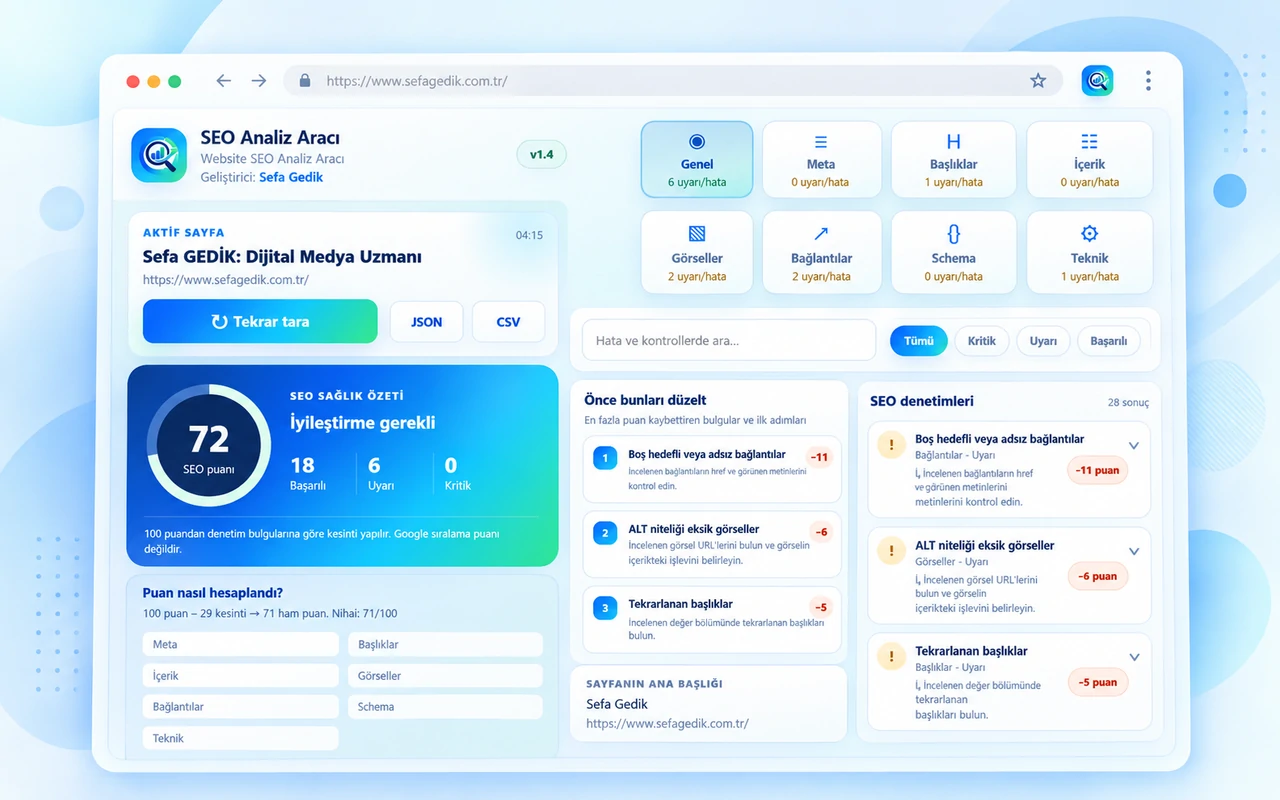The width and height of the screenshot is (1280, 800).
Task: Open the browser three-dot menu
Action: [1148, 81]
